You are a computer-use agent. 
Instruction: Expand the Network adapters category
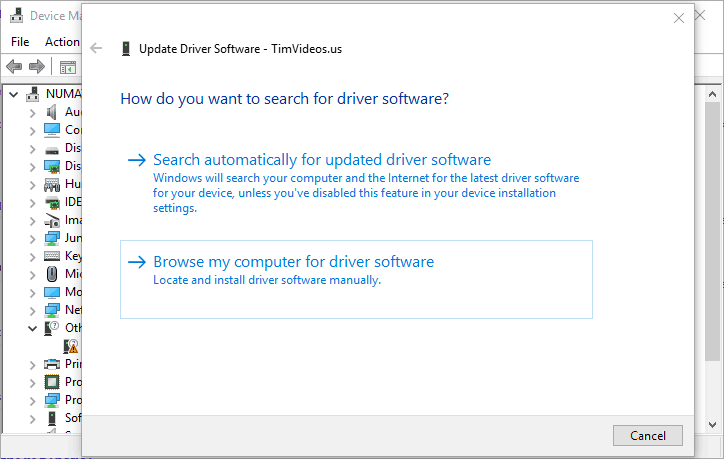[32, 311]
